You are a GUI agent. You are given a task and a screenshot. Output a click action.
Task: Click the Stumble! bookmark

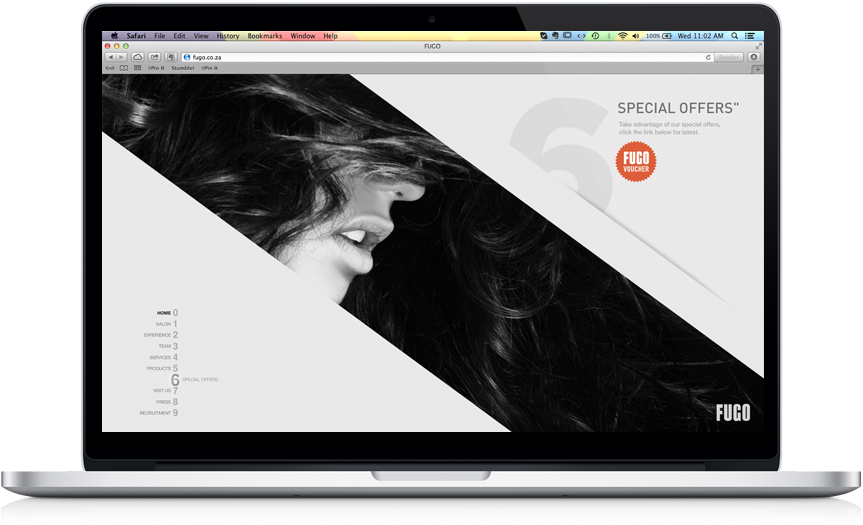[x=183, y=68]
